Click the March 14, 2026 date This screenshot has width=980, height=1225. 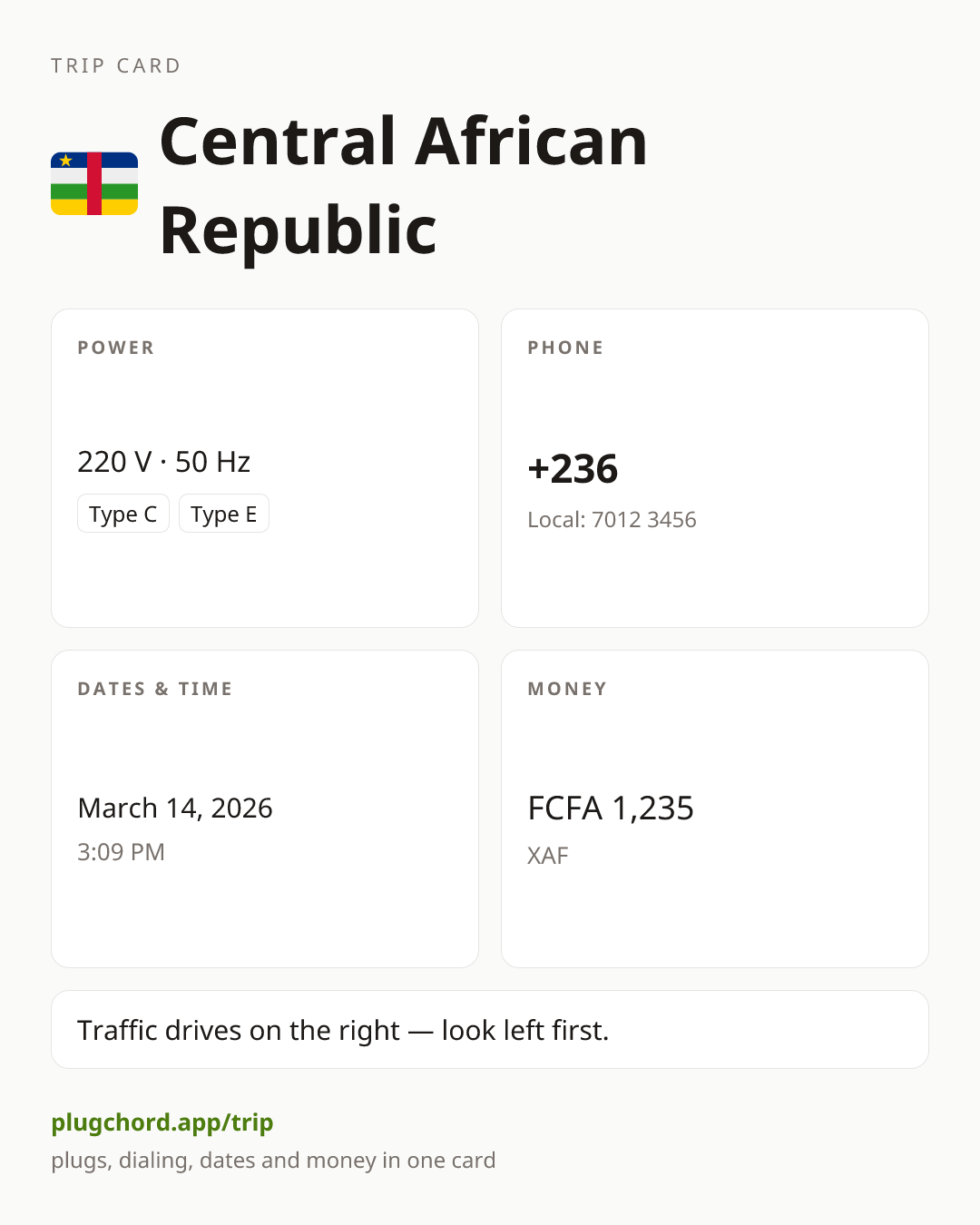pyautogui.click(x=175, y=808)
